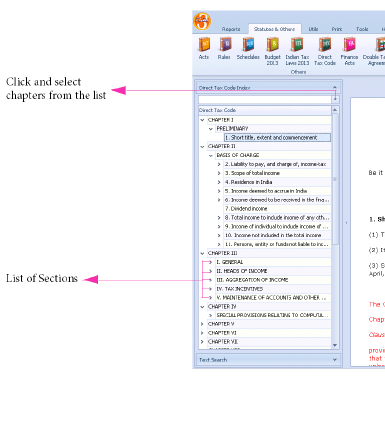385x421 pixels.
Task: Select '10. Income not included in total income'
Action: 277,235
